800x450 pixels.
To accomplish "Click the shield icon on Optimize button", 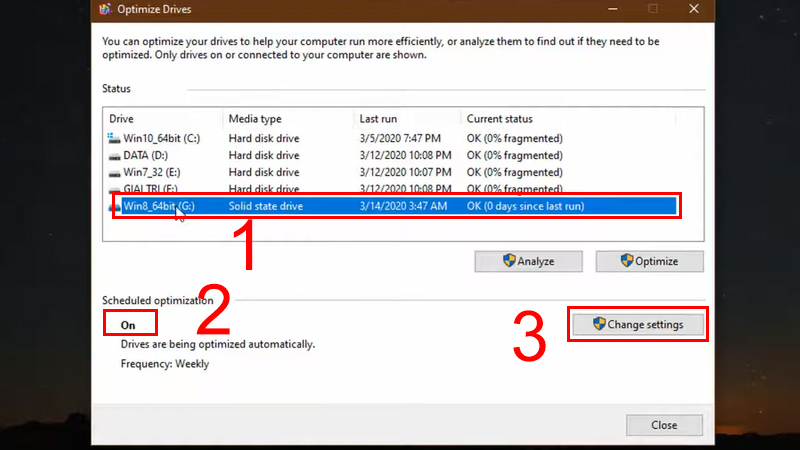I will (627, 261).
